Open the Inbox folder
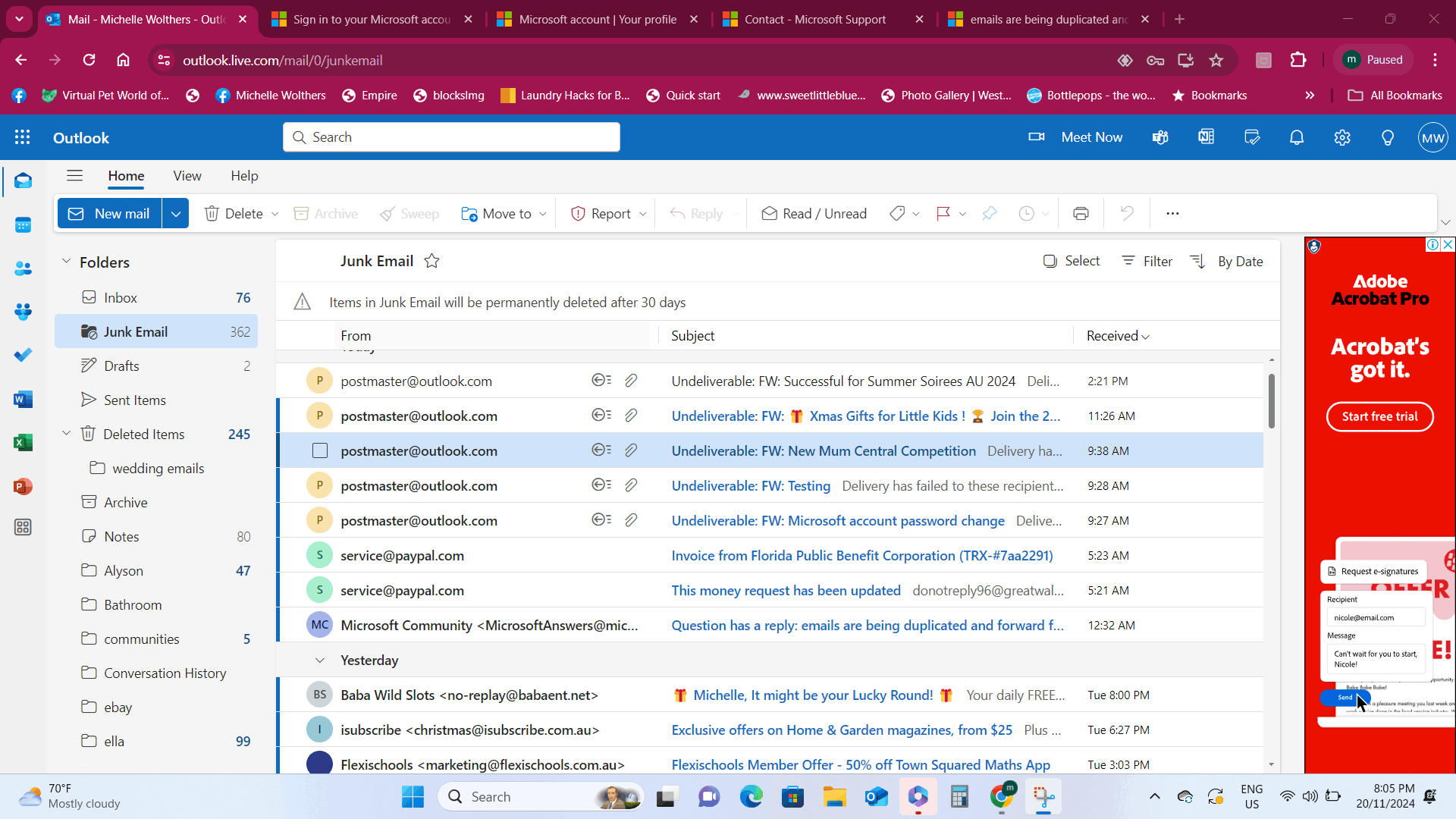Viewport: 1456px width, 819px height. point(156,298)
